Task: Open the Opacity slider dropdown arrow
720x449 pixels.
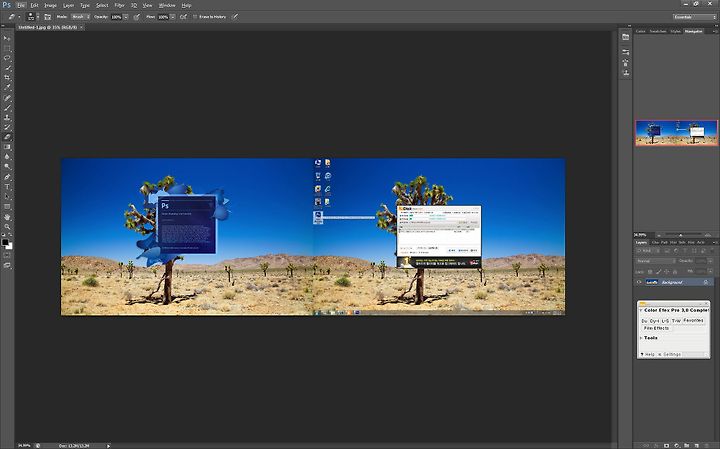Action: point(126,17)
